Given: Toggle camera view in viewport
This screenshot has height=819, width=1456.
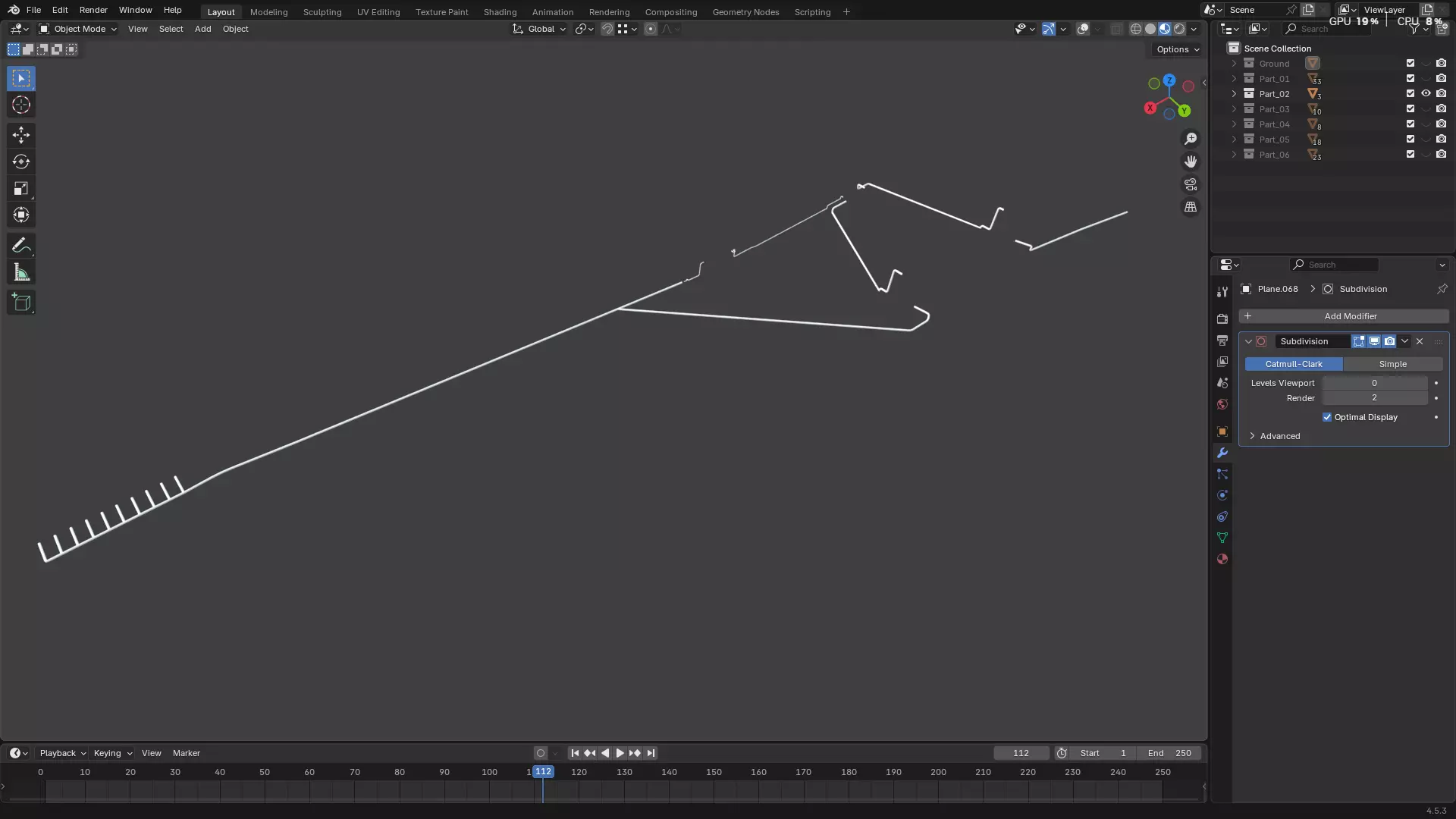Looking at the screenshot, I should [x=1191, y=184].
